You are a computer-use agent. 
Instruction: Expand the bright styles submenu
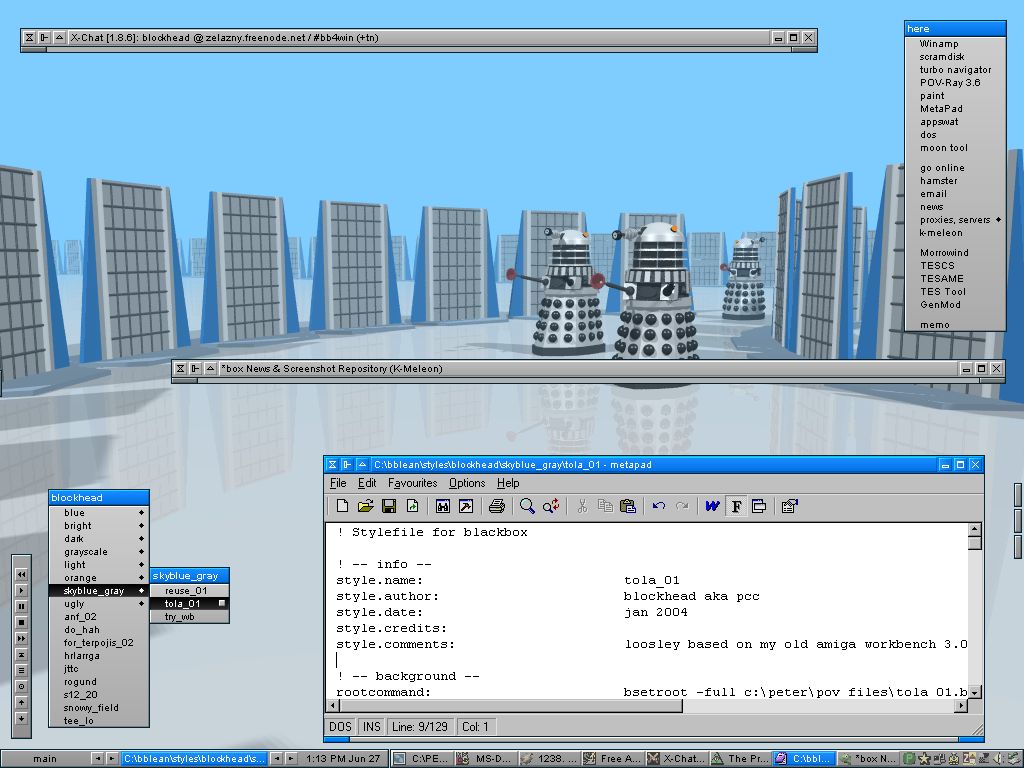99,526
